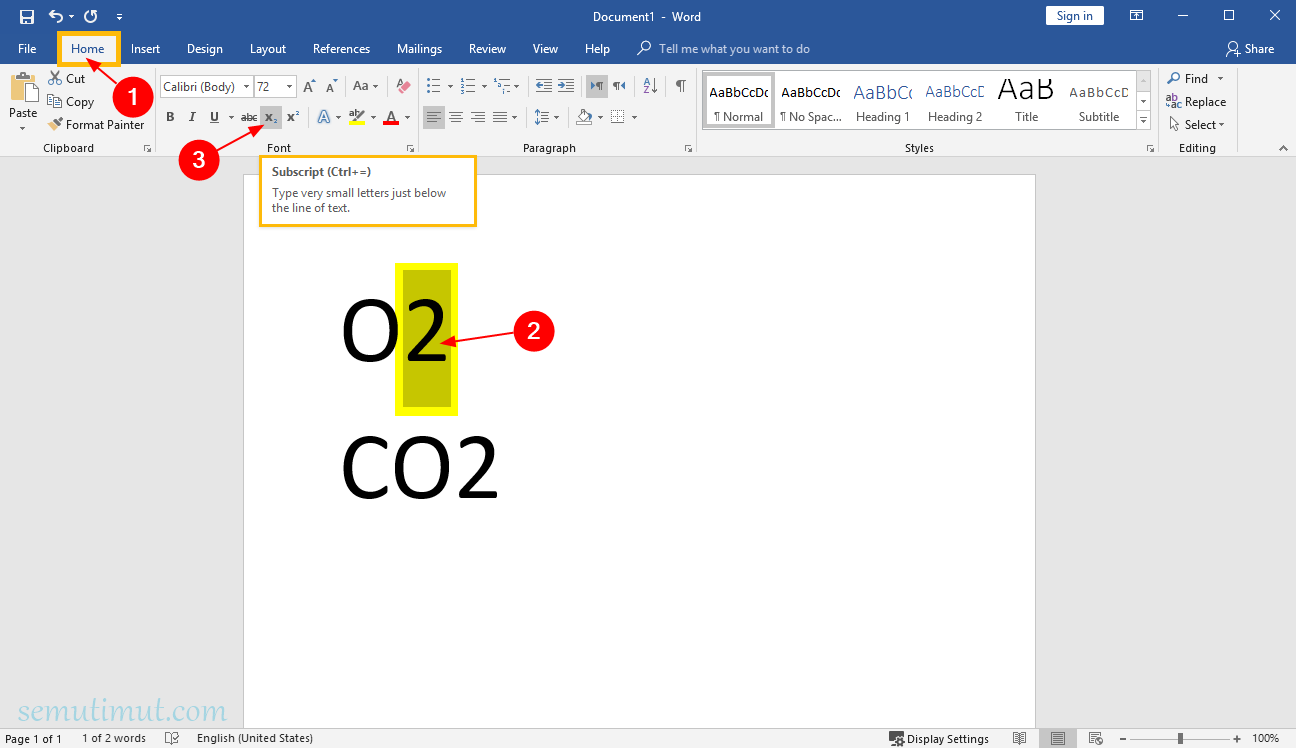Viewport: 1296px width, 748px height.
Task: Decrease font size with the Shrink Font icon
Action: pyautogui.click(x=332, y=86)
